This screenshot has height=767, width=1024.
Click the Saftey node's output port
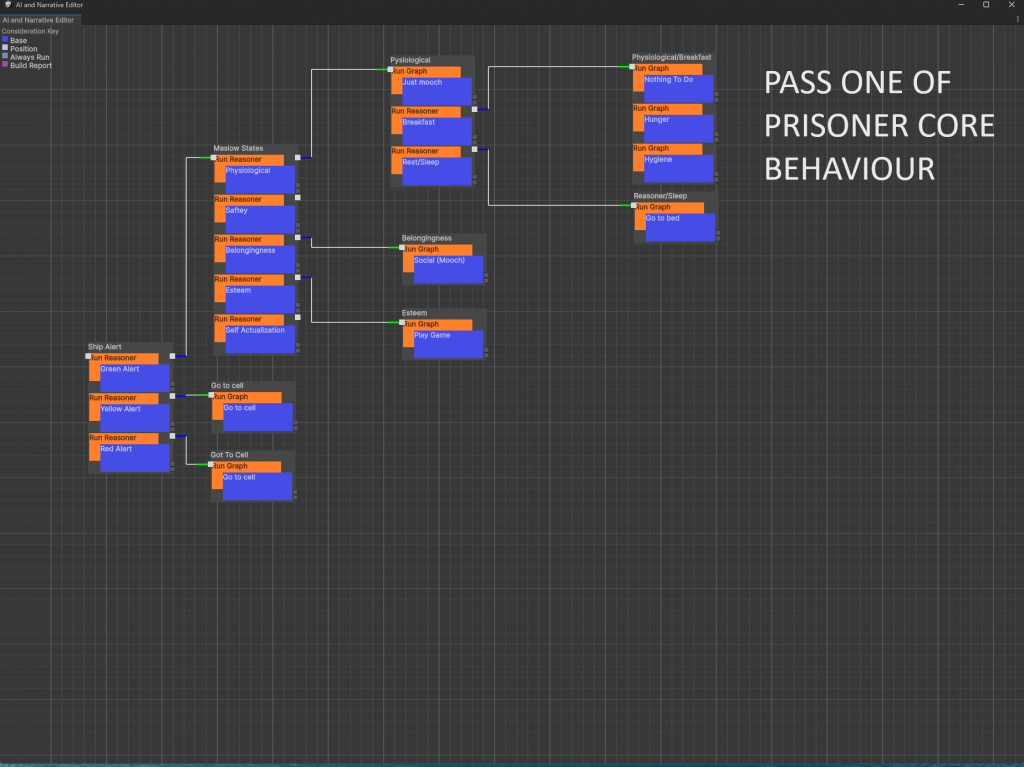point(298,198)
